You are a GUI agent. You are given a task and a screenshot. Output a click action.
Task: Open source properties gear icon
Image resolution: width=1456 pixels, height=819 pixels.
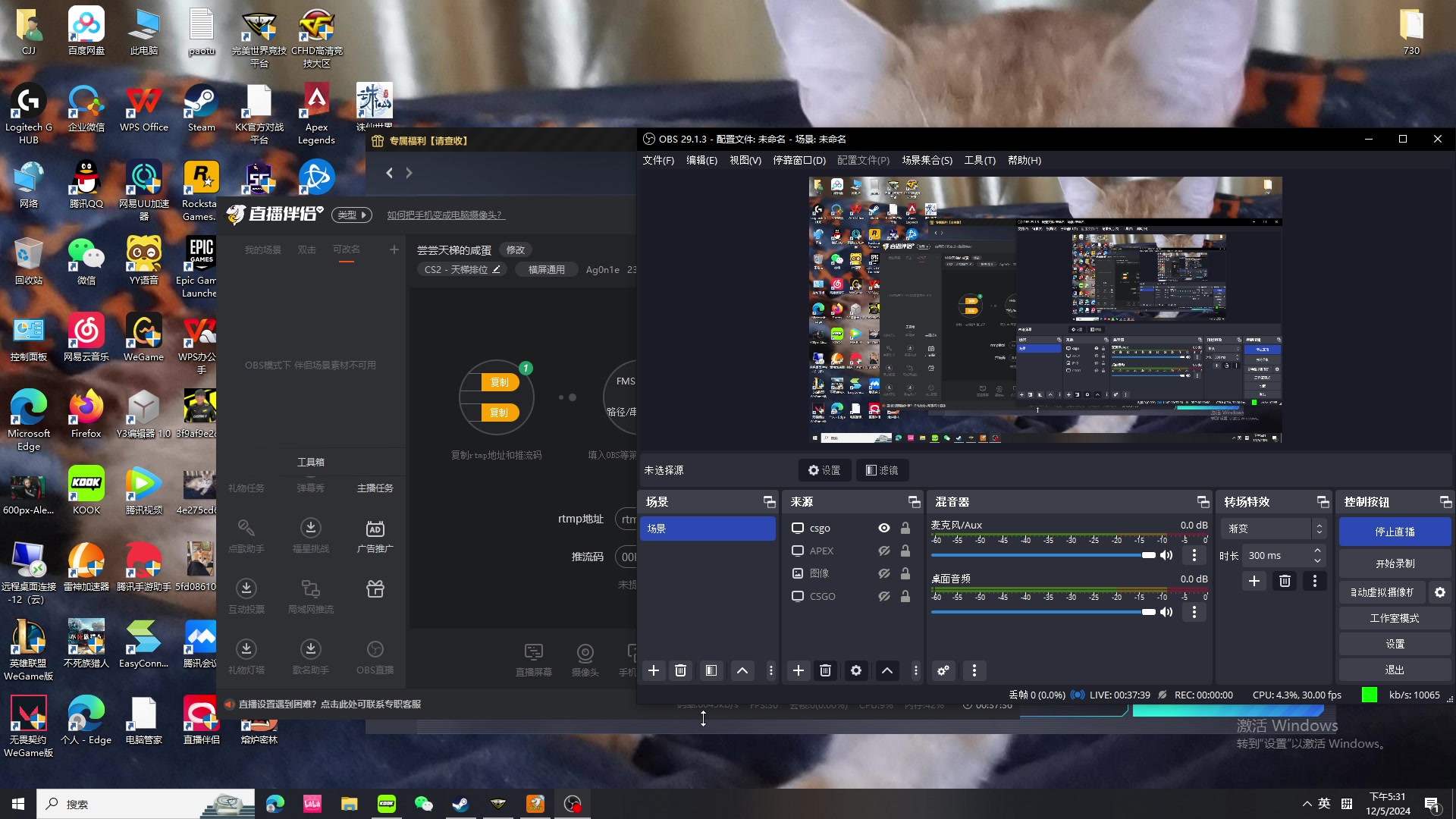pyautogui.click(x=855, y=670)
